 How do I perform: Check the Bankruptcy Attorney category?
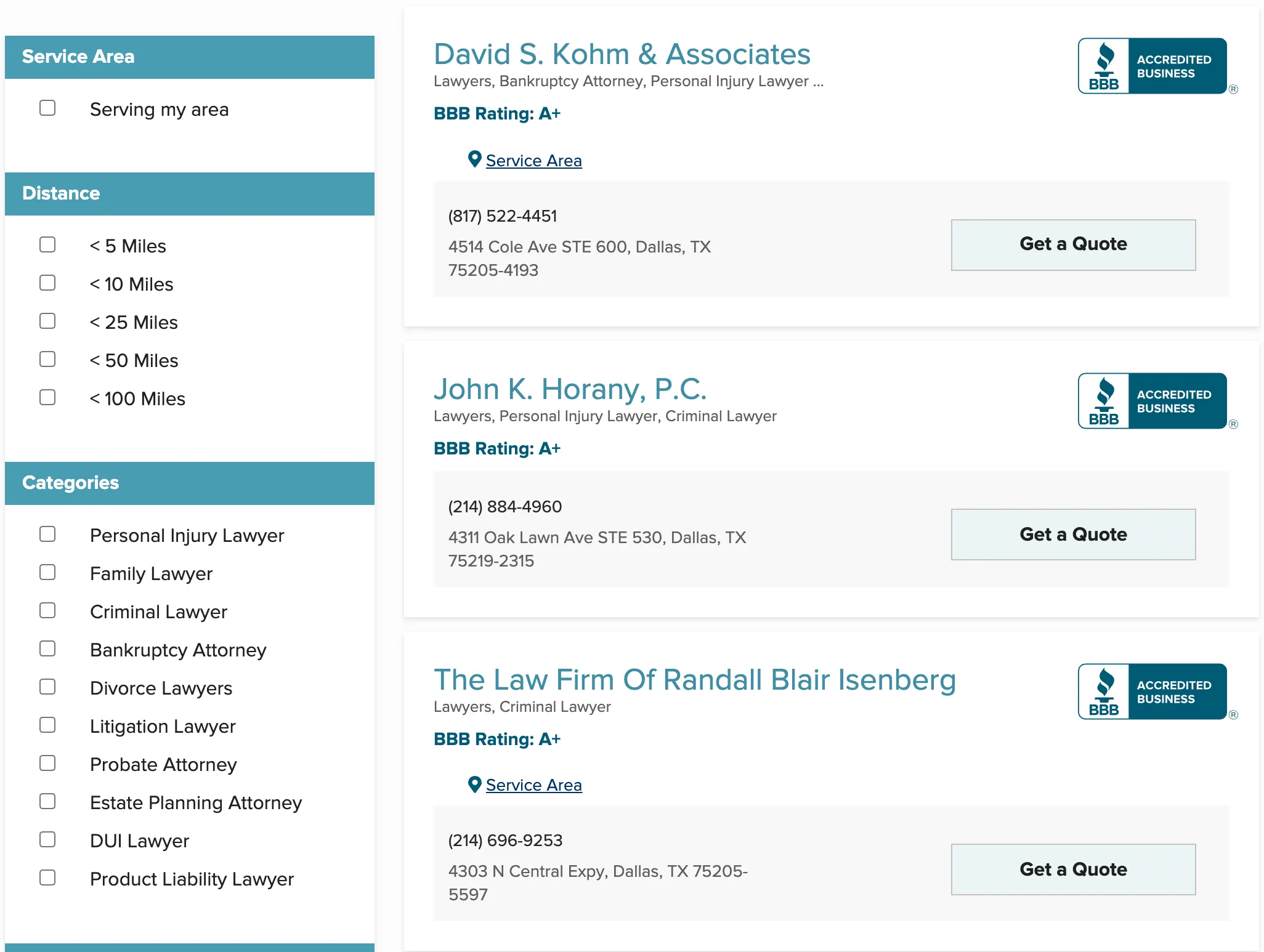point(47,649)
